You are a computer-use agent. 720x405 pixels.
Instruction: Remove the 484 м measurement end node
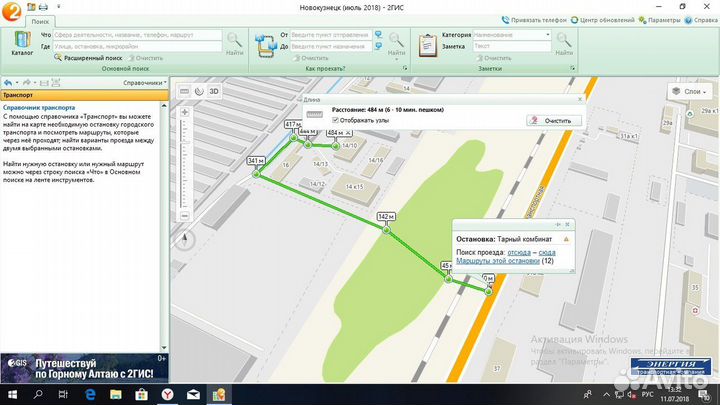click(349, 133)
